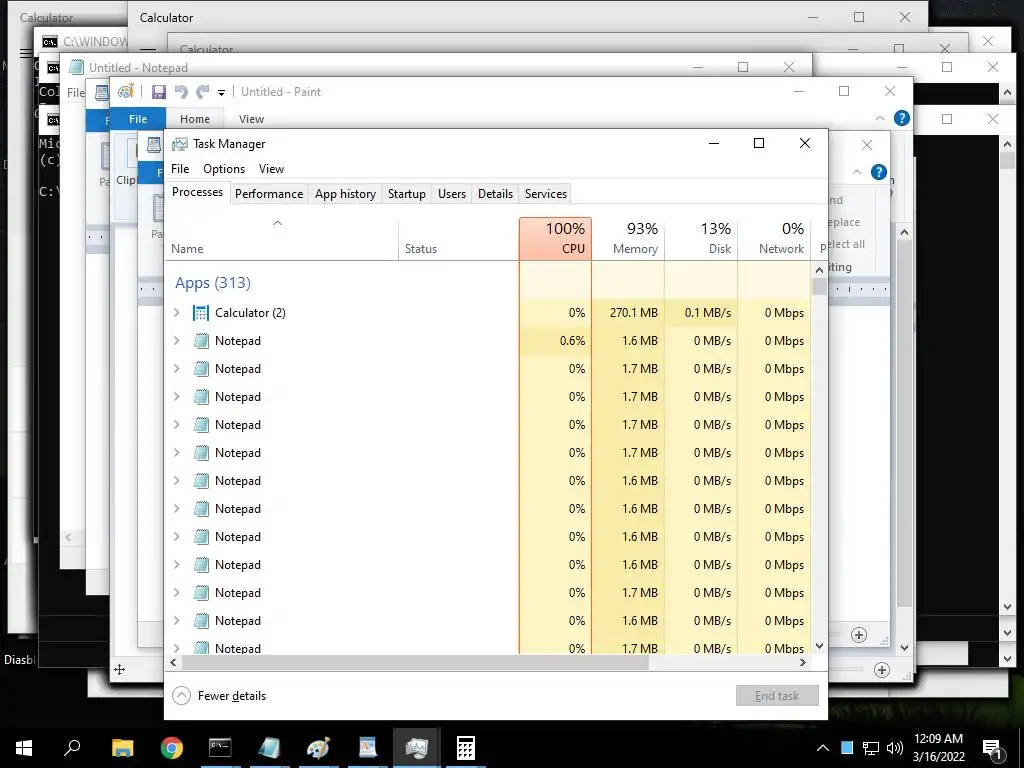Viewport: 1024px width, 768px height.
Task: Show hidden icons in the system tray
Action: tap(823, 748)
